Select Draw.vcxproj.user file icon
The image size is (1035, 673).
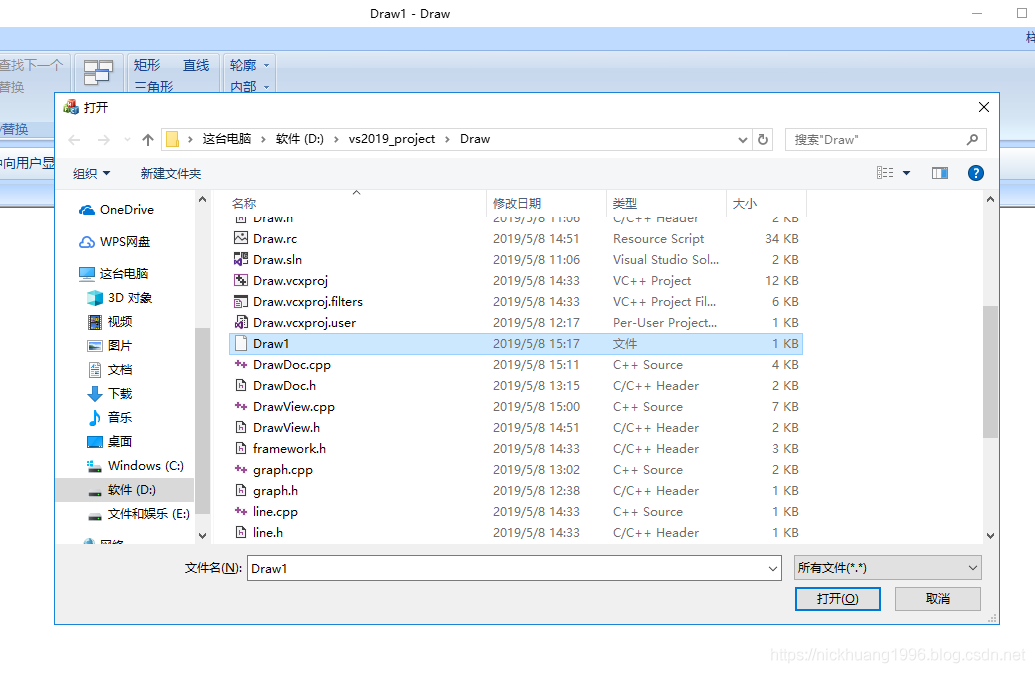click(241, 323)
